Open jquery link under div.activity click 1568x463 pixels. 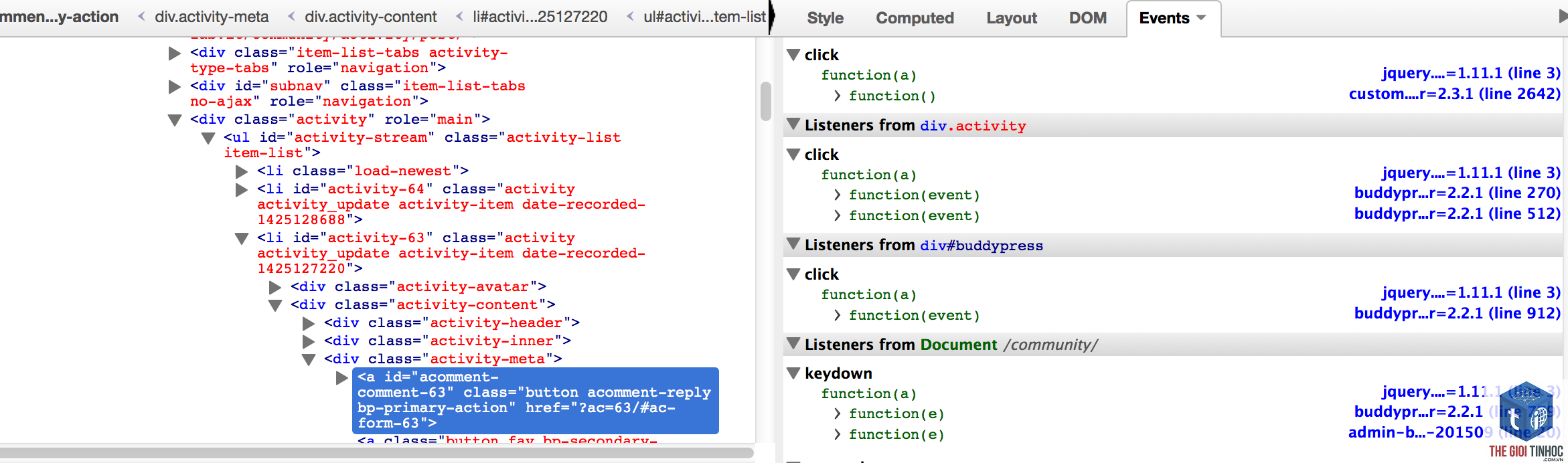tap(1471, 173)
